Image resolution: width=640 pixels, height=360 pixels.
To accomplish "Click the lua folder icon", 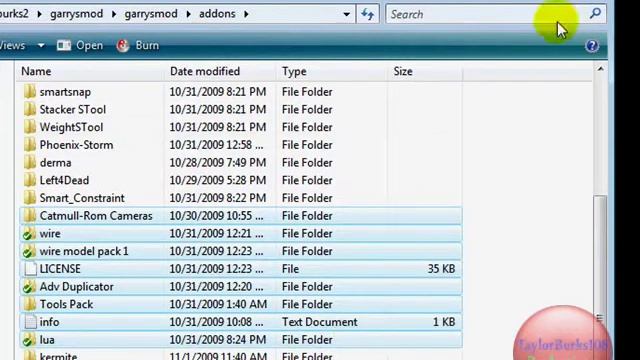I will (29, 340).
